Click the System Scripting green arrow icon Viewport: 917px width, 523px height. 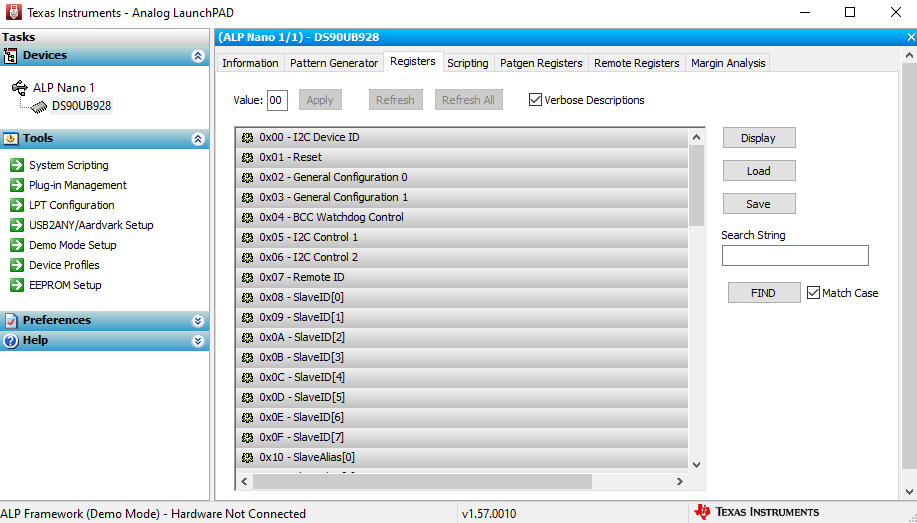[16, 165]
